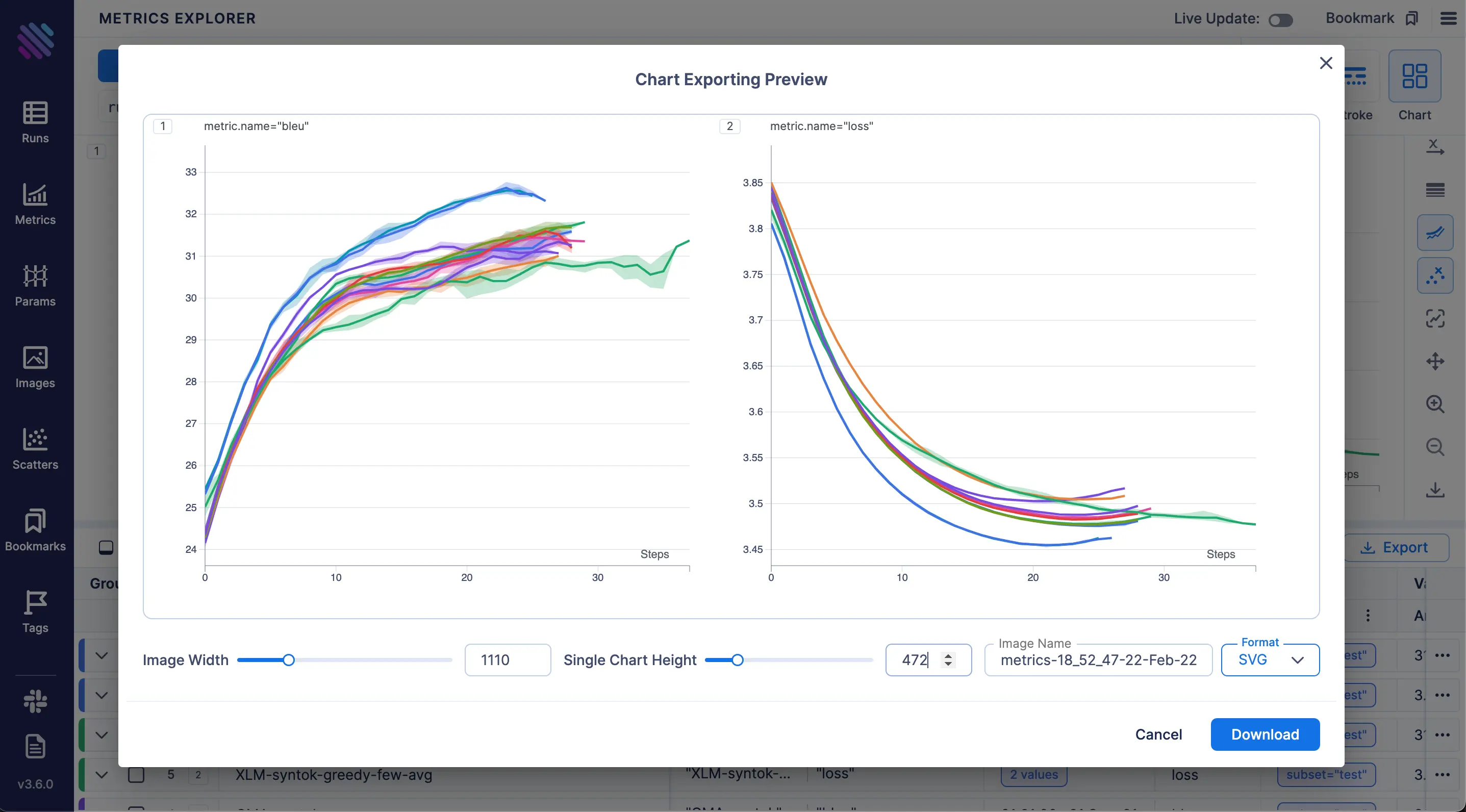Screen dimensions: 1466x812
Task: Open the table column options three-dot menu
Action: coord(1368,615)
